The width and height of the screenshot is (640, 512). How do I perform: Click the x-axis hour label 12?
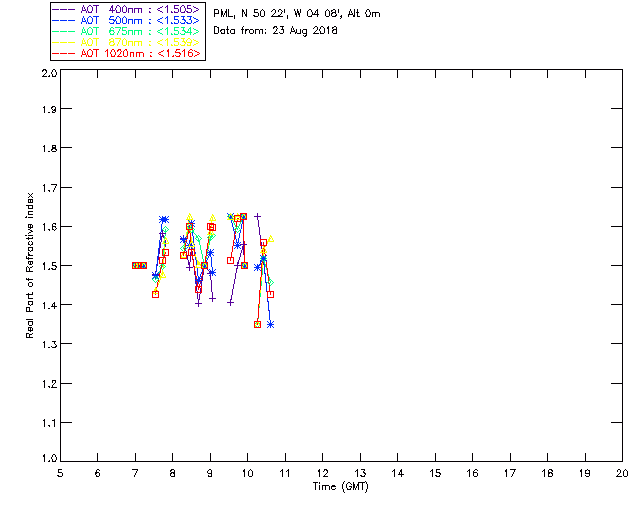click(322, 473)
